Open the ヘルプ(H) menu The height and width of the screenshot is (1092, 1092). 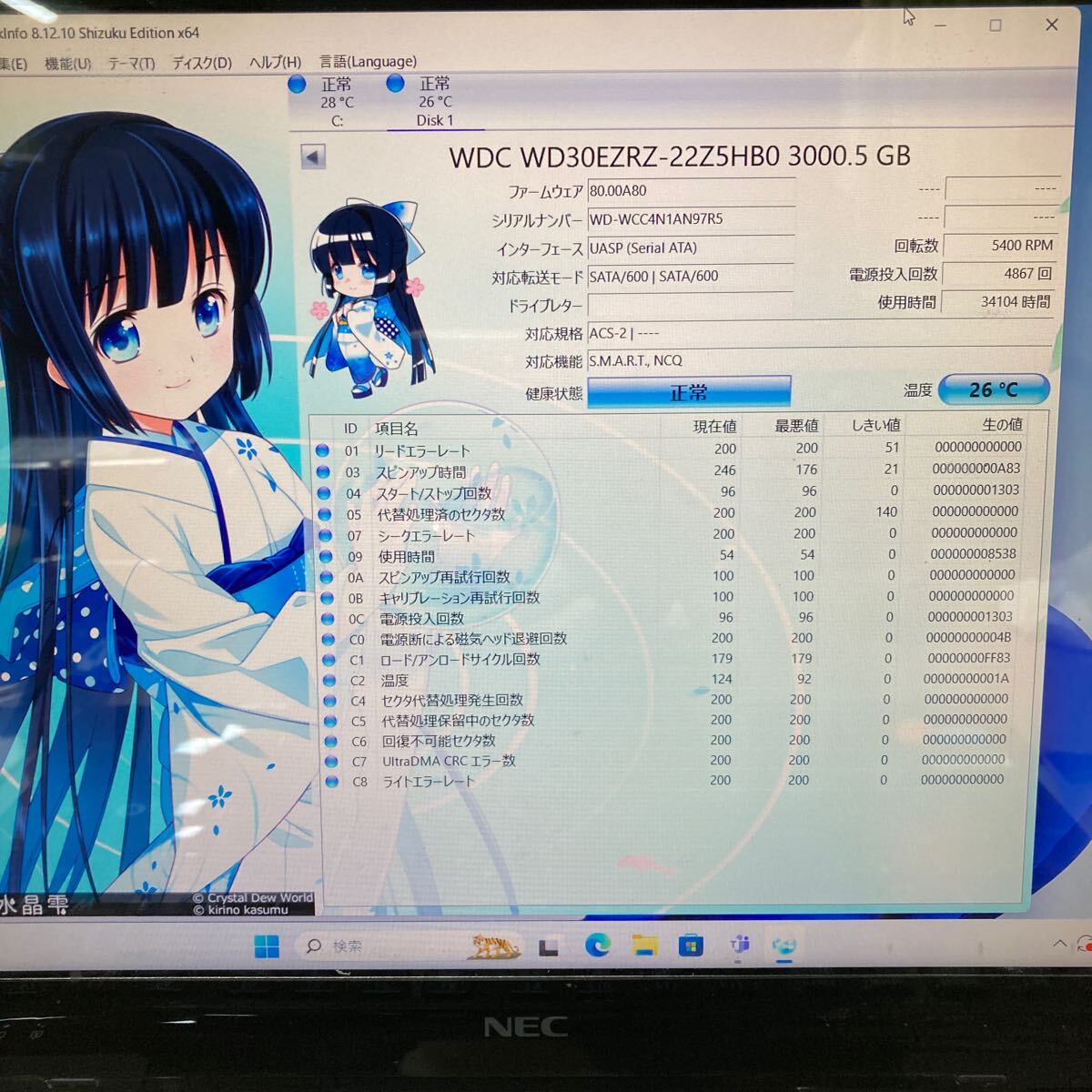[x=275, y=62]
